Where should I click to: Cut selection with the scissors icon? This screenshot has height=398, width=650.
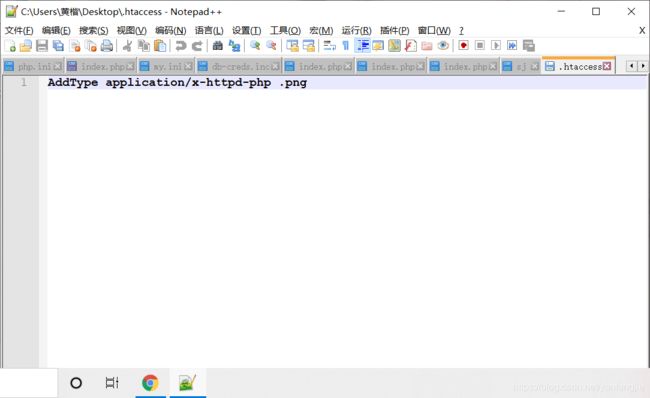coord(127,46)
